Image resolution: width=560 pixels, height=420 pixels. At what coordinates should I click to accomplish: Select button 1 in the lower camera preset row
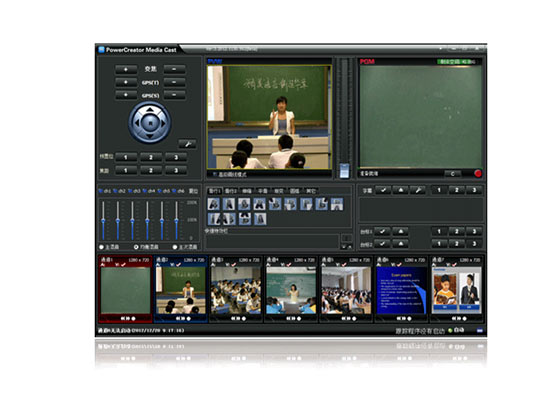[x=126, y=170]
